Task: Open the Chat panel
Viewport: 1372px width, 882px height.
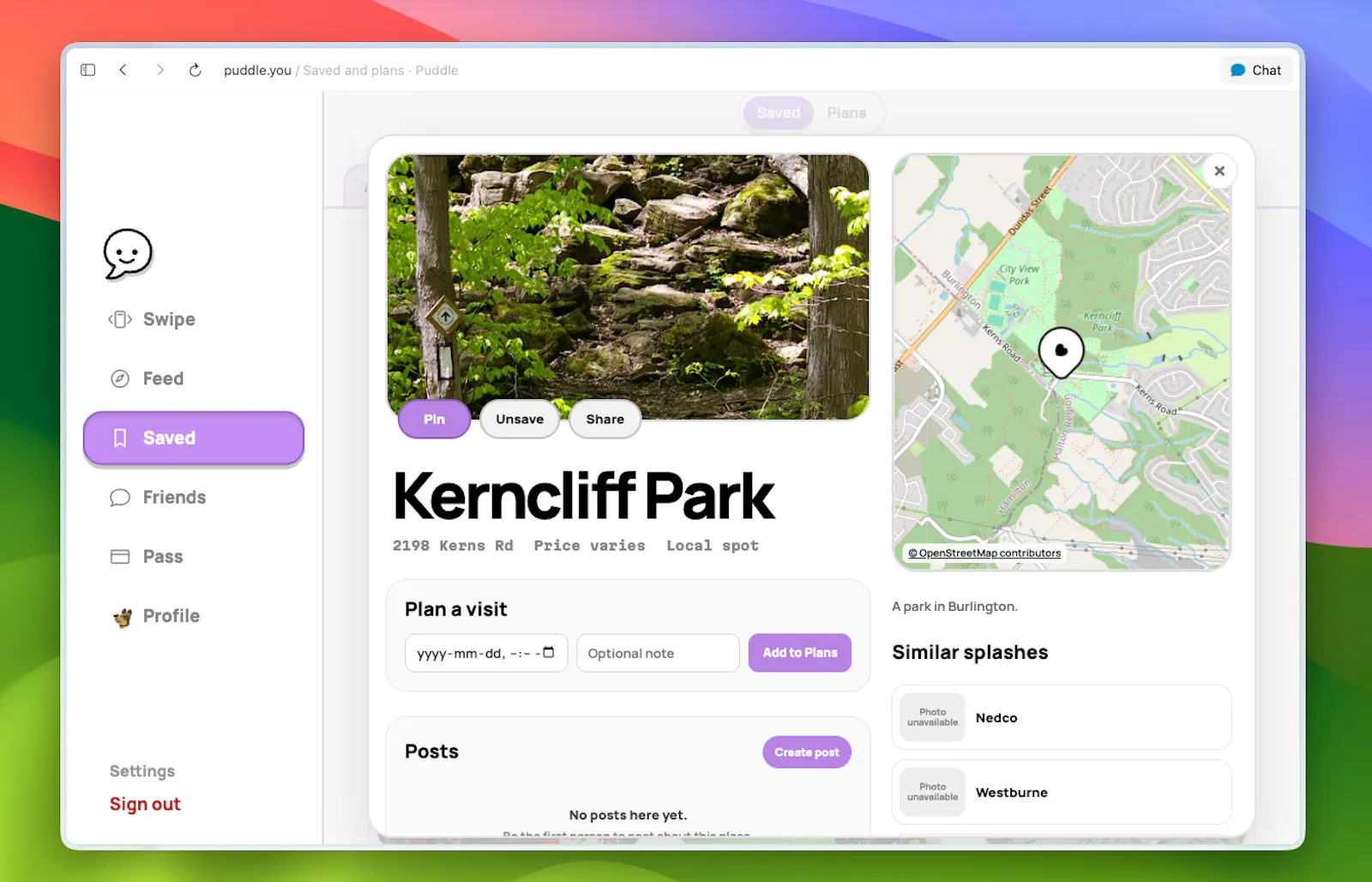Action: (x=1255, y=70)
